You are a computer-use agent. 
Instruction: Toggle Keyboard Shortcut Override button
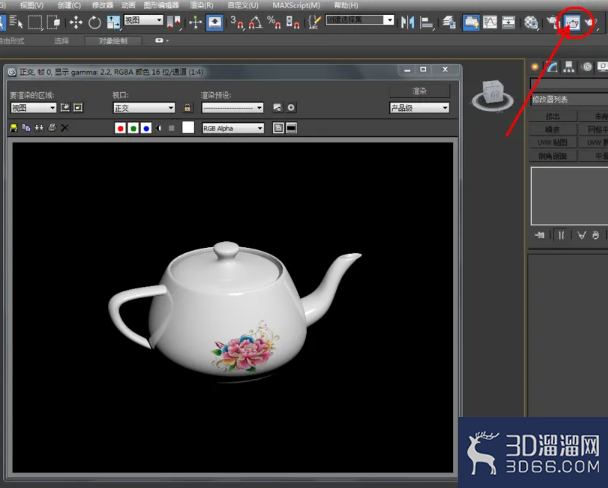[x=214, y=22]
